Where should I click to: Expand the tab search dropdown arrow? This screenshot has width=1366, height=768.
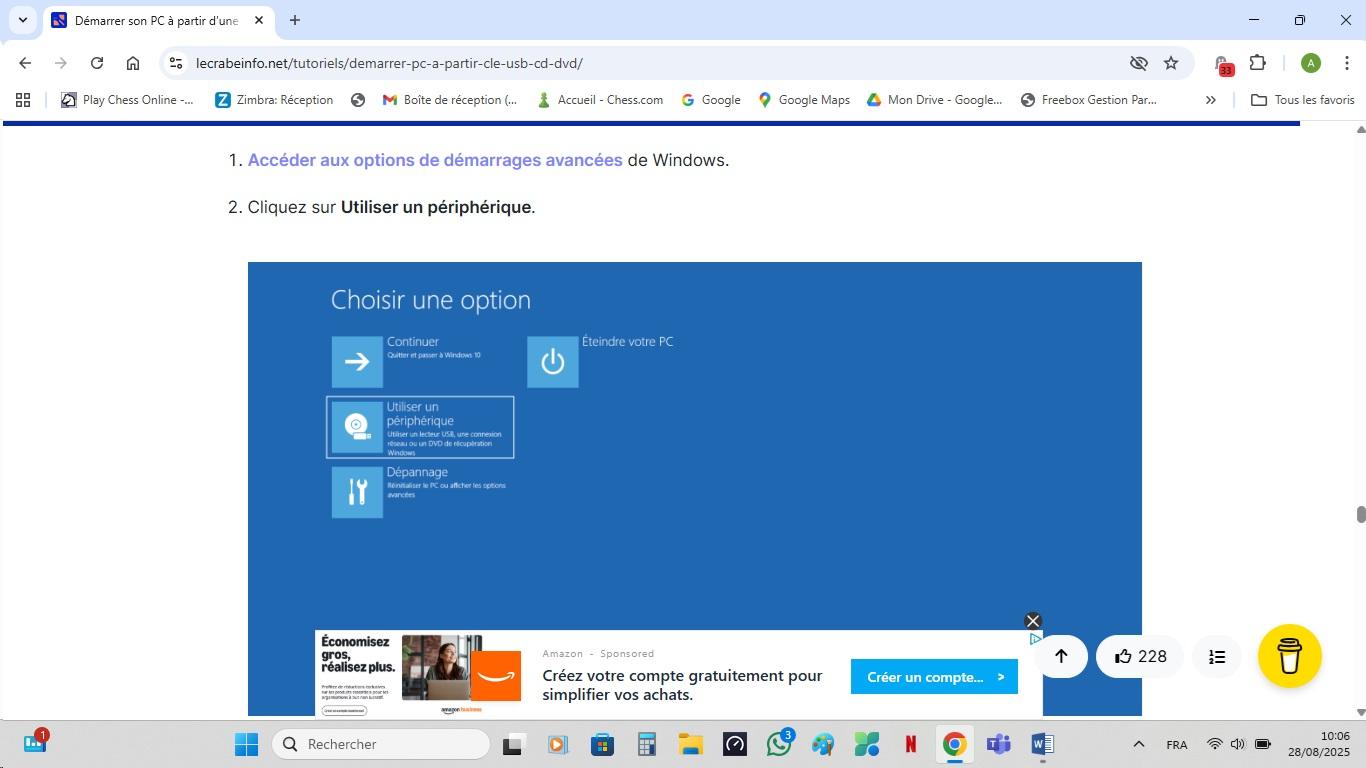point(22,20)
